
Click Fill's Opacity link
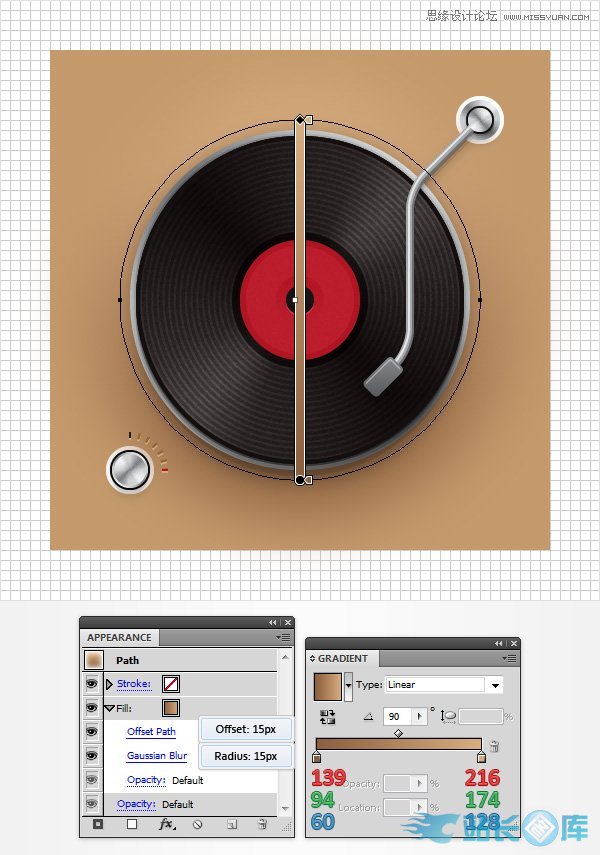tap(146, 780)
